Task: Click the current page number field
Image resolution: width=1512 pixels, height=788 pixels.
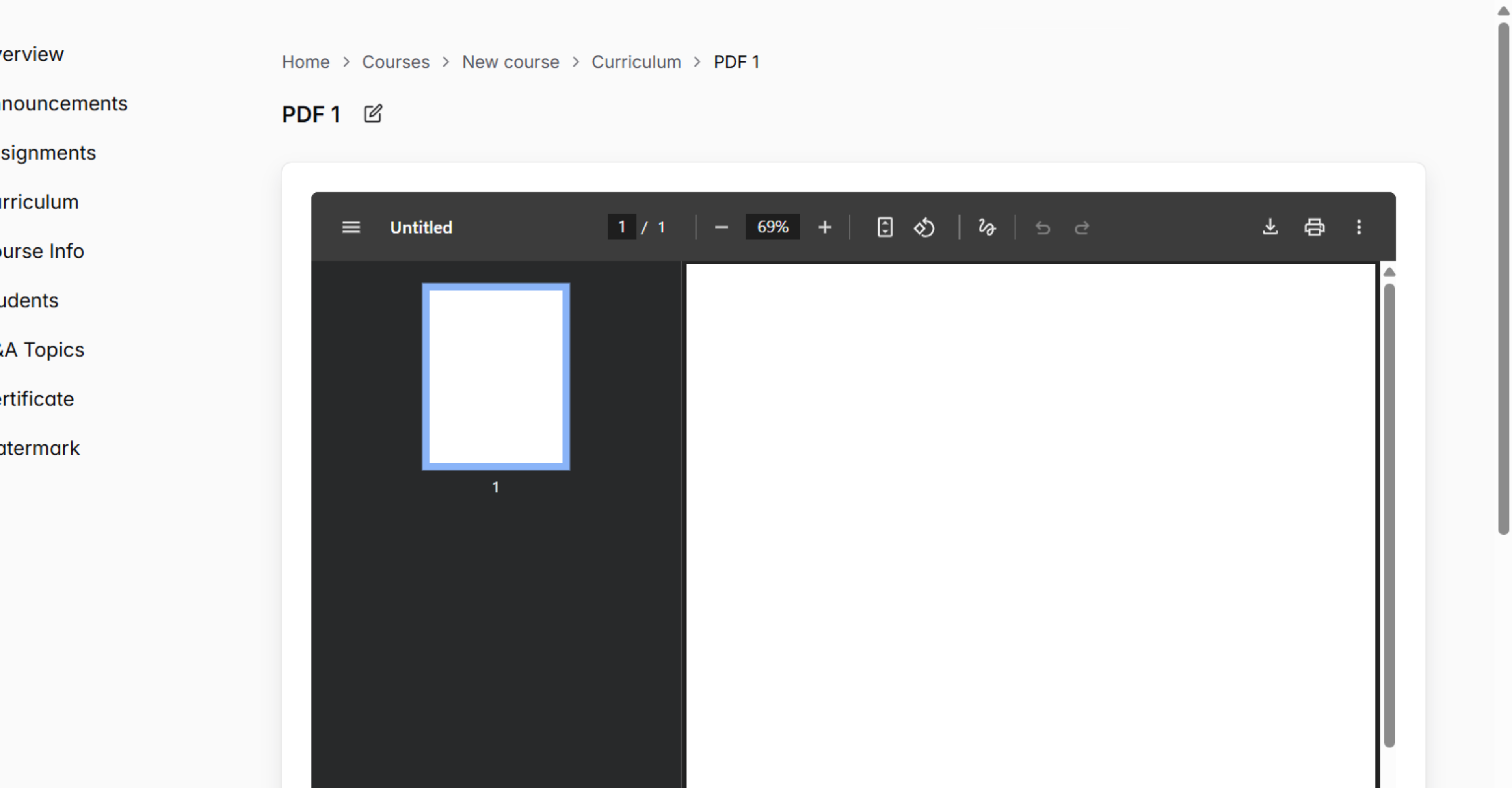Action: click(x=621, y=227)
